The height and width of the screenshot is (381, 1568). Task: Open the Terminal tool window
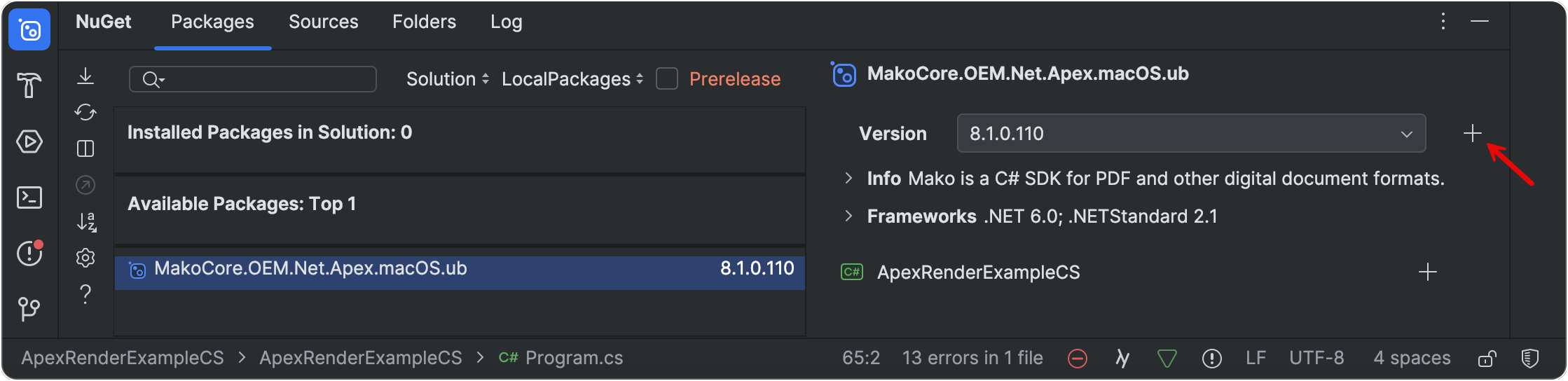coord(29,198)
